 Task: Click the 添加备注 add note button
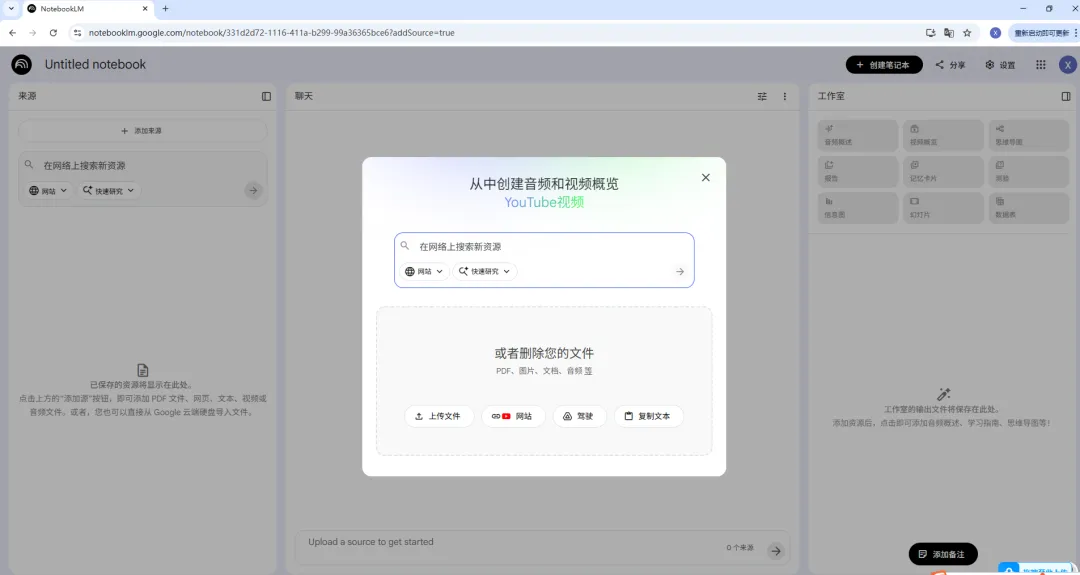tap(942, 554)
